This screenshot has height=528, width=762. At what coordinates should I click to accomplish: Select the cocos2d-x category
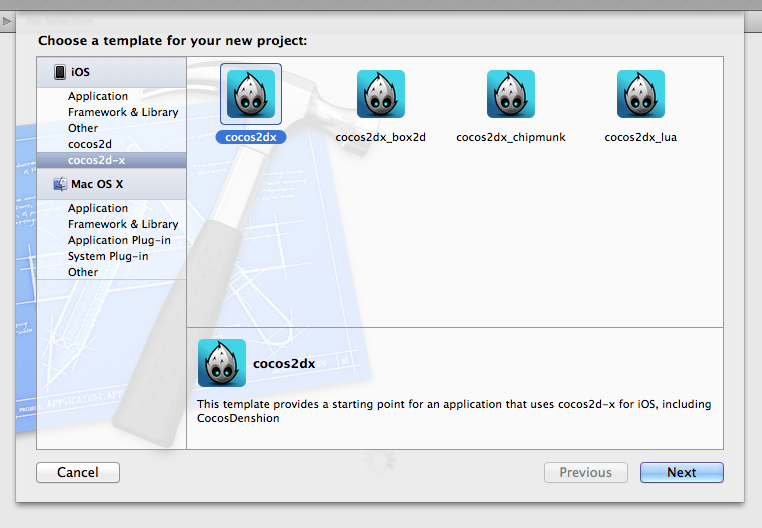point(111,160)
